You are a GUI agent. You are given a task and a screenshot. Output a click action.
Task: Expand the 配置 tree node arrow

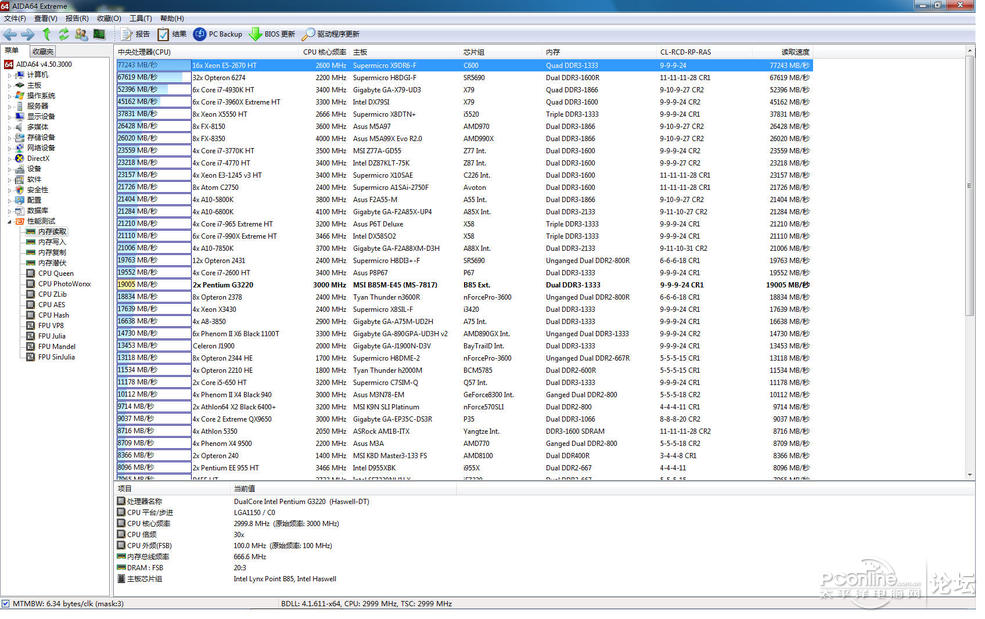pyautogui.click(x=9, y=200)
